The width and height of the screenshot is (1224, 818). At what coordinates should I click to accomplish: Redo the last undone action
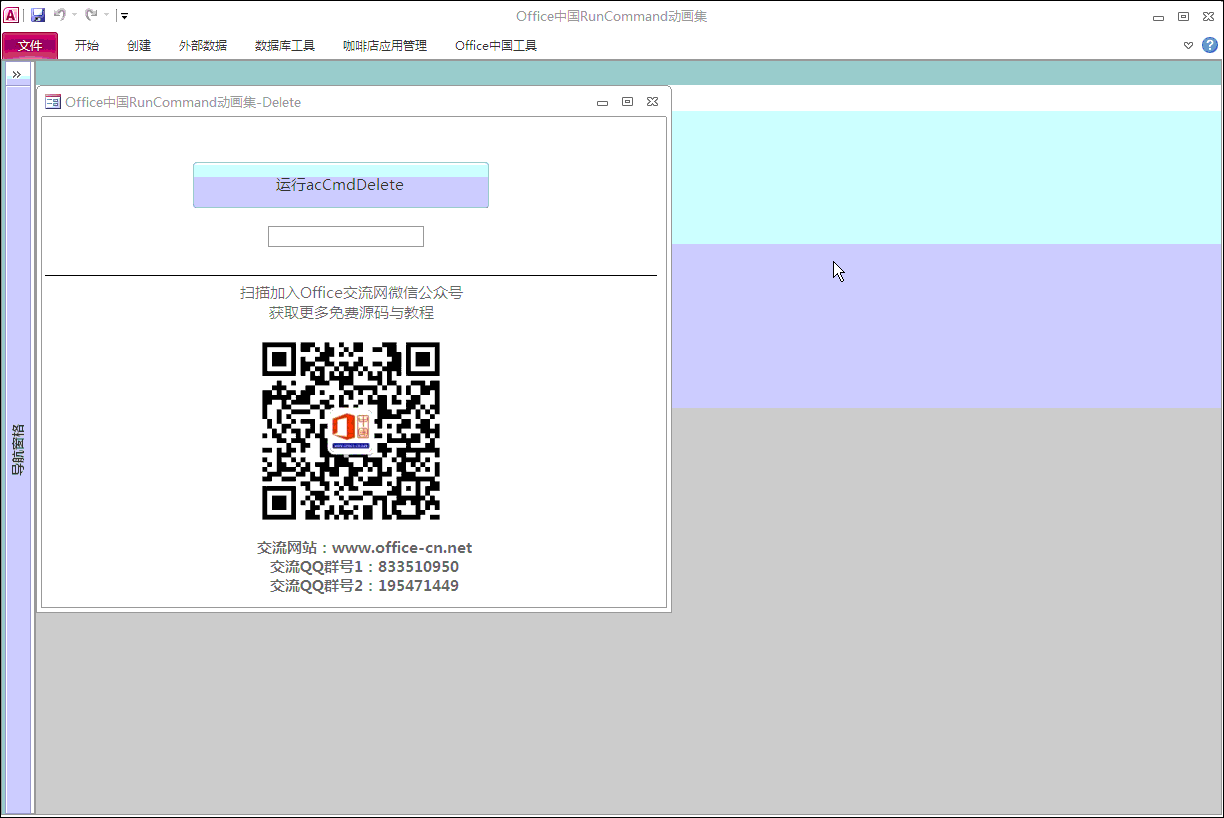tap(91, 15)
